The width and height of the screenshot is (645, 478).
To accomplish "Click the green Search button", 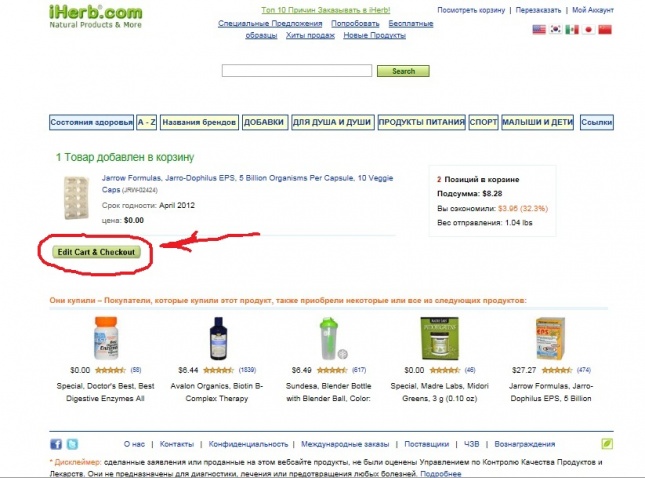I will point(403,71).
